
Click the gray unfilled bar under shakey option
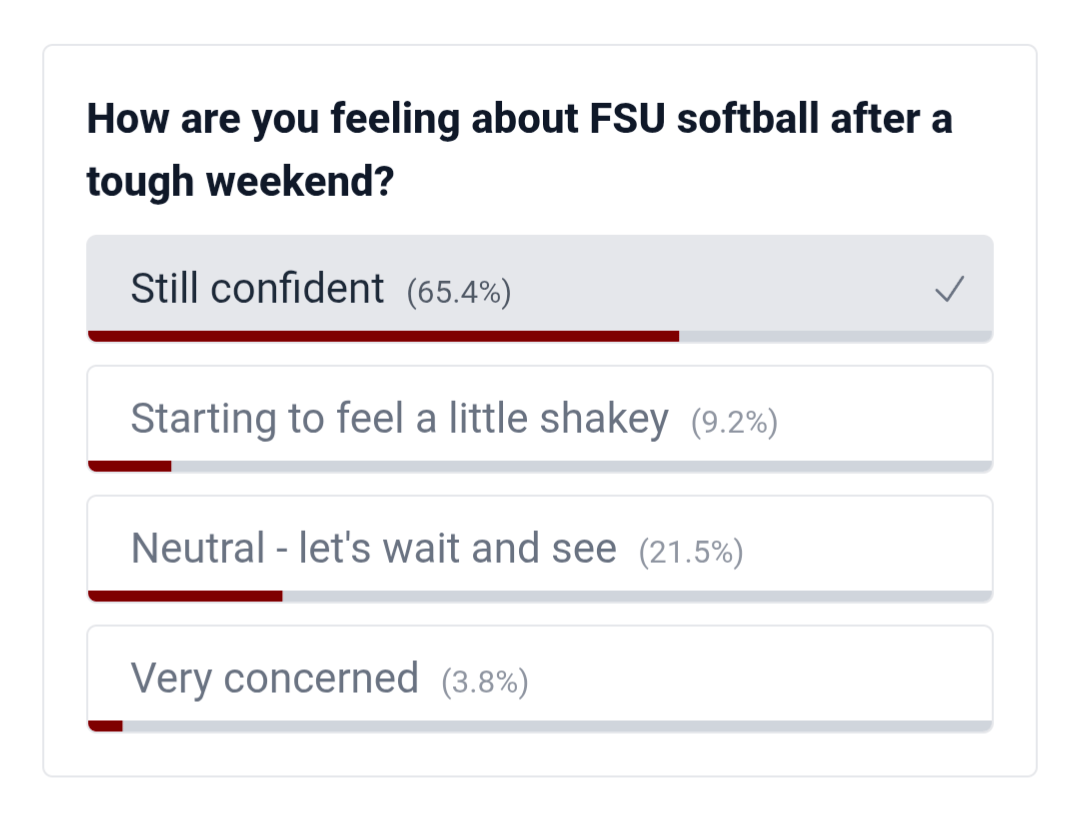581,466
